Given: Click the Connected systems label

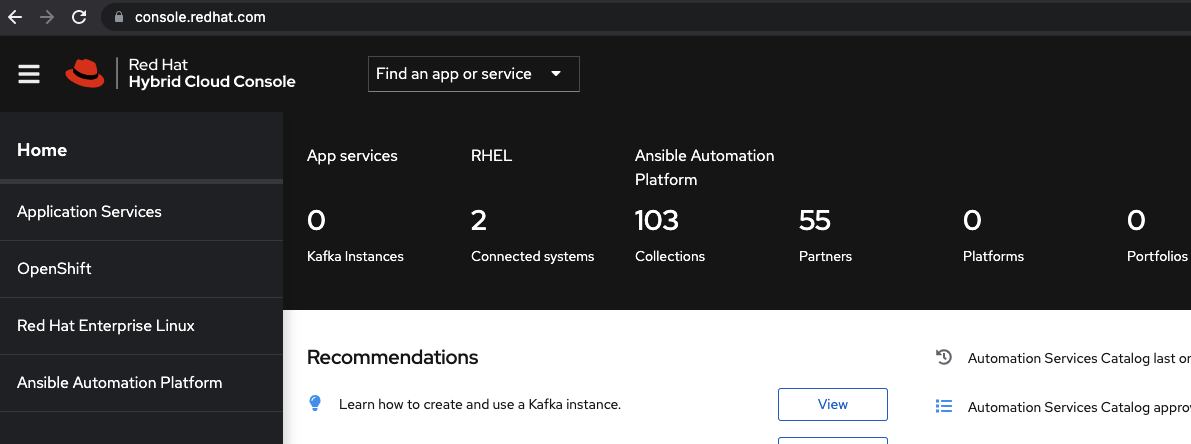Looking at the screenshot, I should [532, 257].
